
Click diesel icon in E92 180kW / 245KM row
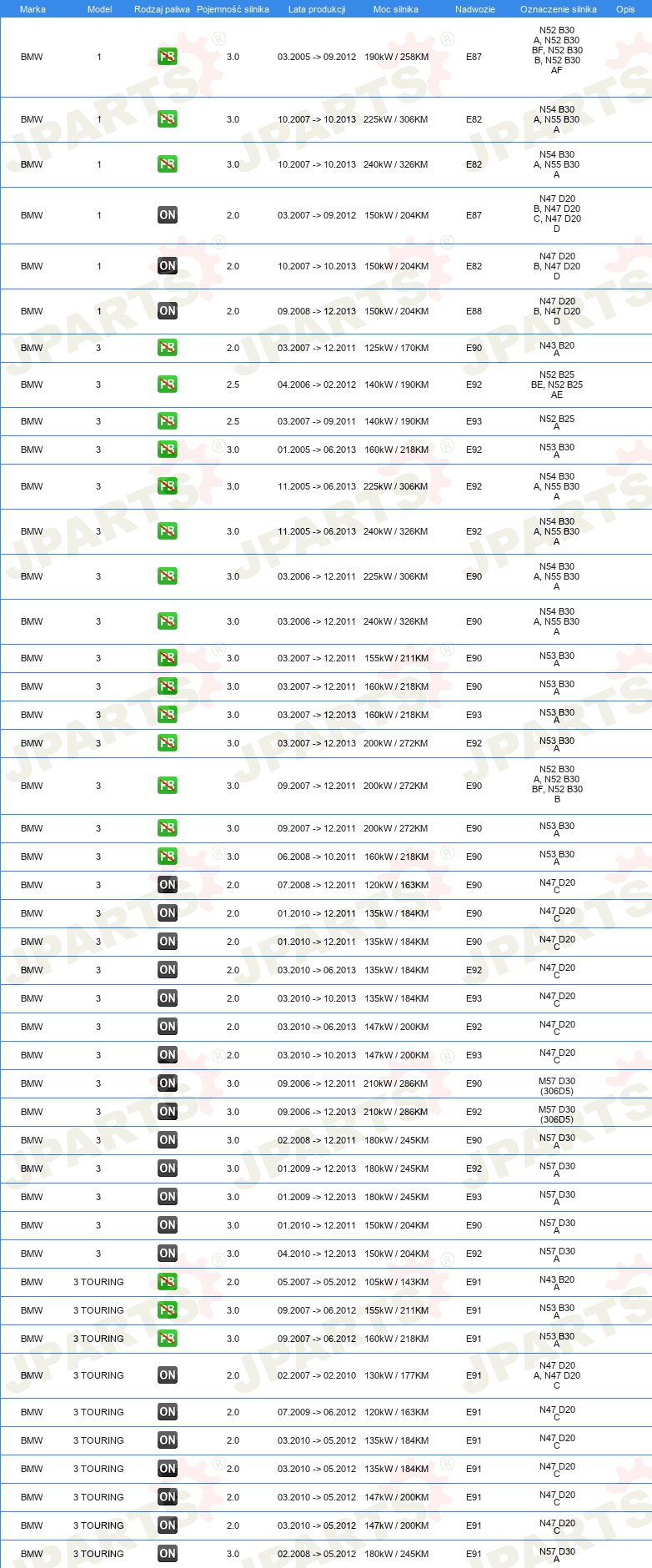click(x=168, y=1168)
